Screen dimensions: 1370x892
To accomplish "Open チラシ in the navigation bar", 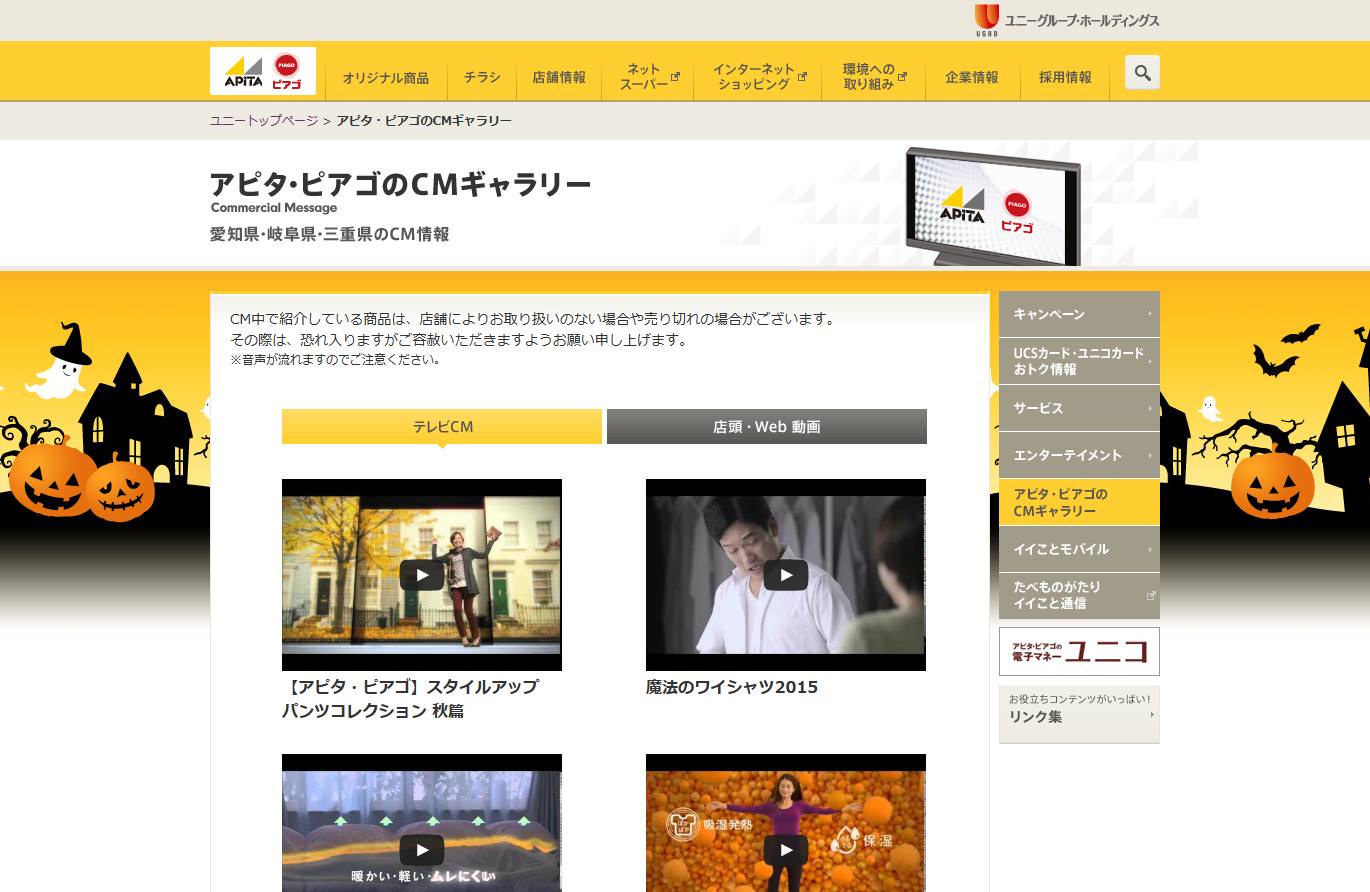I will click(x=482, y=77).
